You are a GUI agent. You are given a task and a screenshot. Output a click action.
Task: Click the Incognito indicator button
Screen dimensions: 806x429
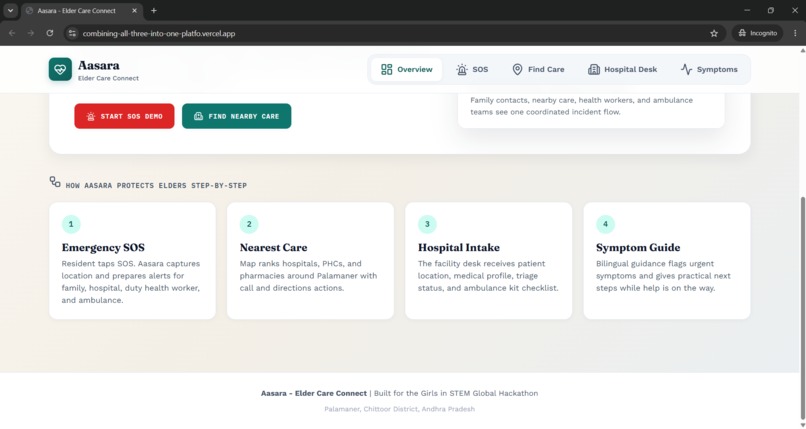click(x=758, y=33)
